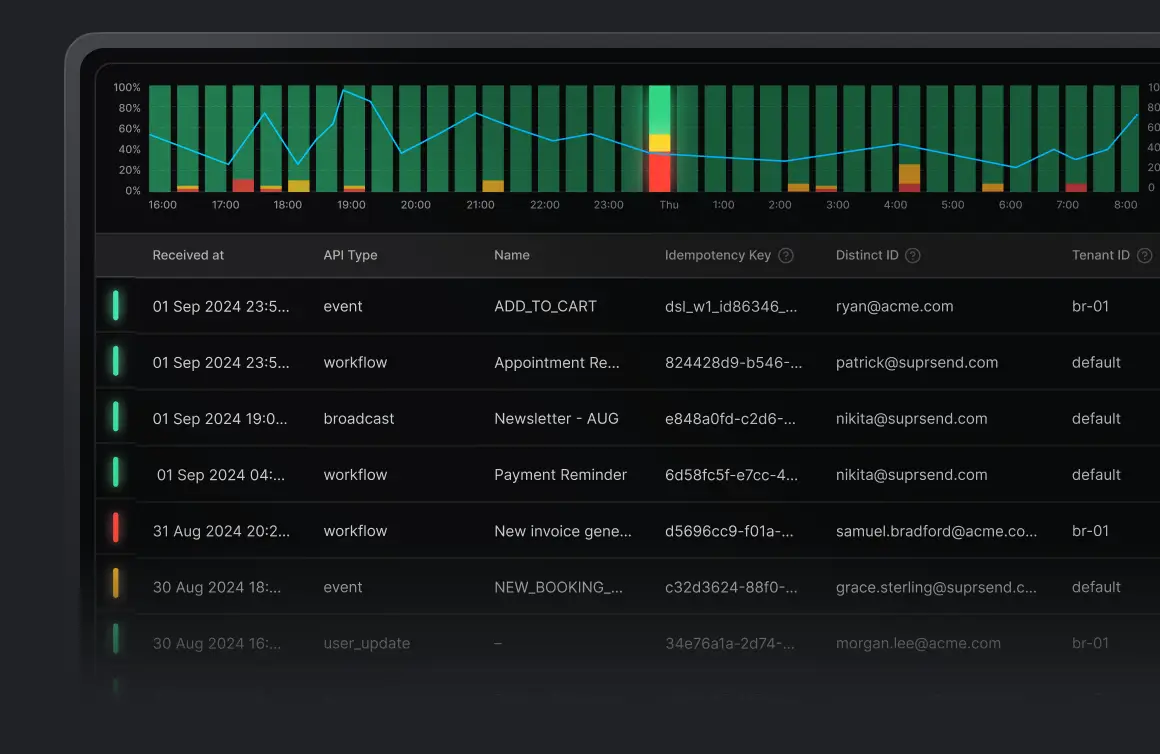The image size is (1160, 754).
Task: Click the morgan.lee@acme.com distinct ID
Action: pyautogui.click(x=918, y=644)
